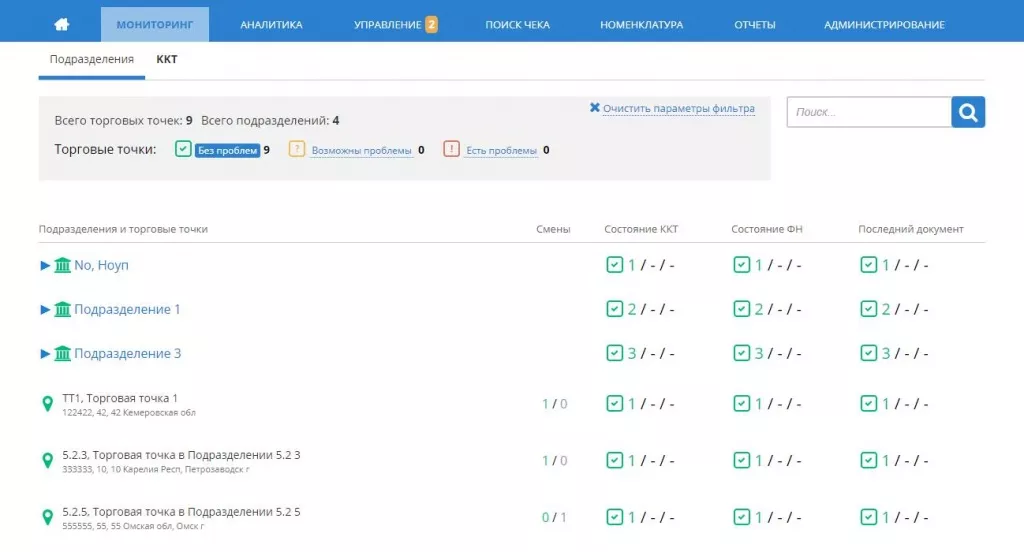This screenshot has width=1024, height=552.
Task: Open ТТ1, Торговая точка 1 link
Action: tap(120, 398)
